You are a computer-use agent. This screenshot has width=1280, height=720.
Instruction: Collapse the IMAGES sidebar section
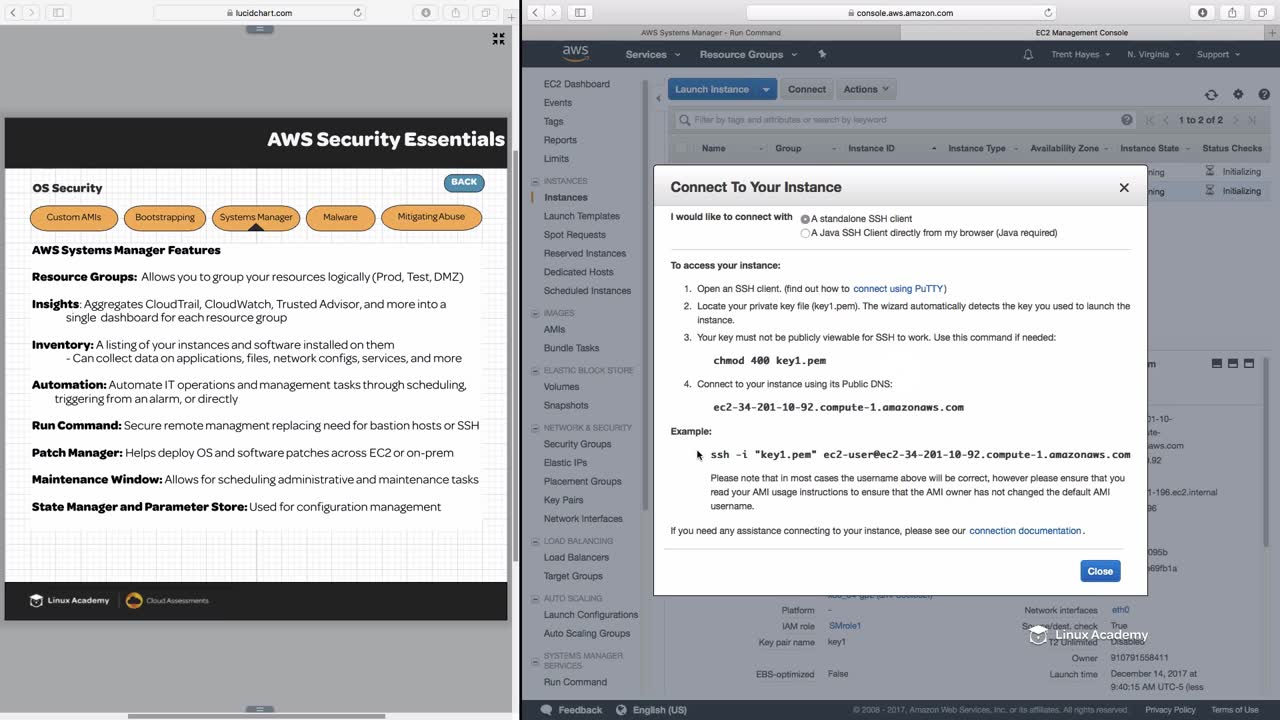coord(536,313)
